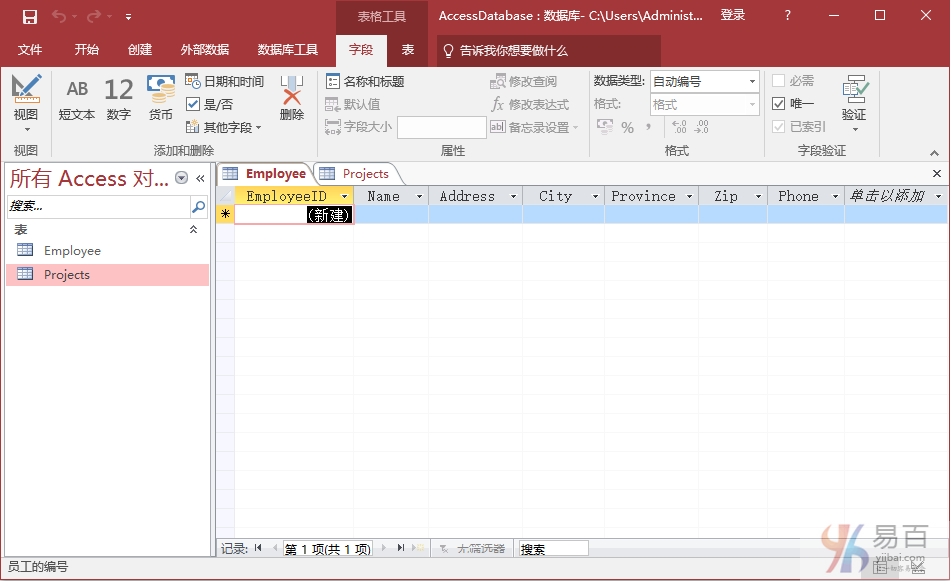Toggle the 是/否 checkbox field option
The height and width of the screenshot is (581, 950).
193,104
